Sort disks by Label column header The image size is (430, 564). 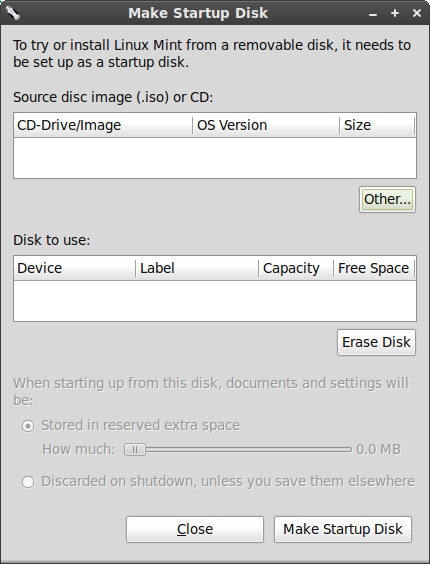[197, 268]
